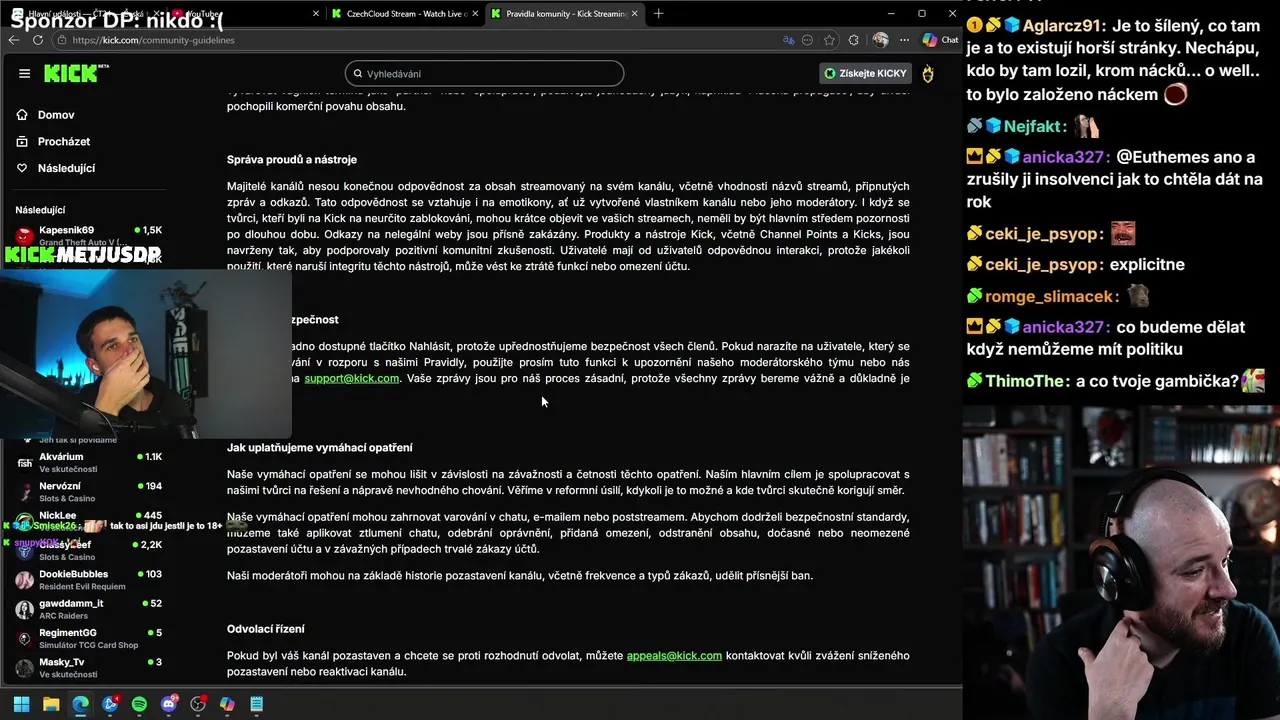The width and height of the screenshot is (1280, 720).
Task: Open the Windows Start menu
Action: (x=21, y=704)
